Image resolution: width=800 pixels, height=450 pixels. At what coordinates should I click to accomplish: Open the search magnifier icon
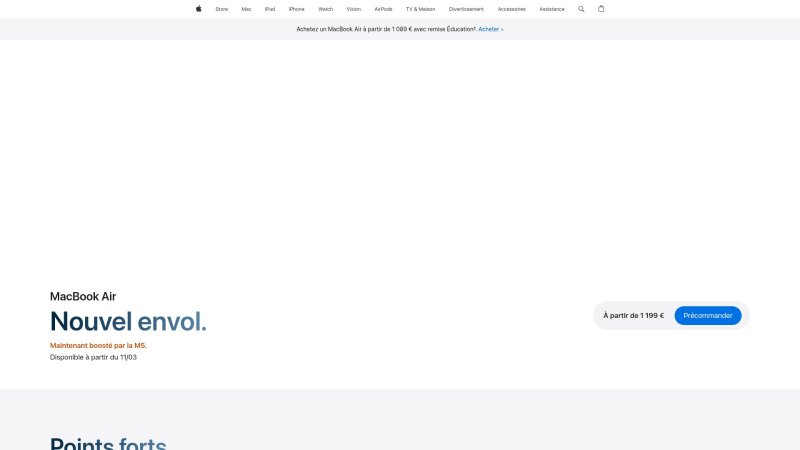(581, 9)
